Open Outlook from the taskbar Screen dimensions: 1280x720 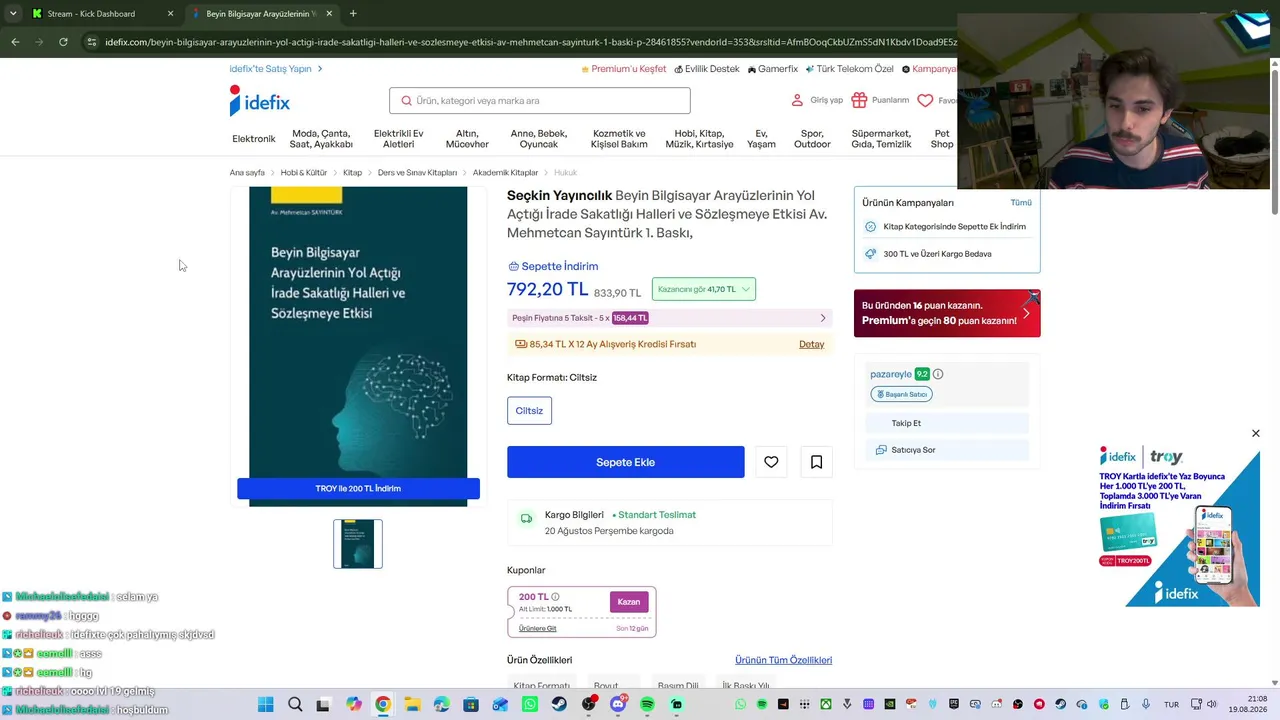pos(500,705)
